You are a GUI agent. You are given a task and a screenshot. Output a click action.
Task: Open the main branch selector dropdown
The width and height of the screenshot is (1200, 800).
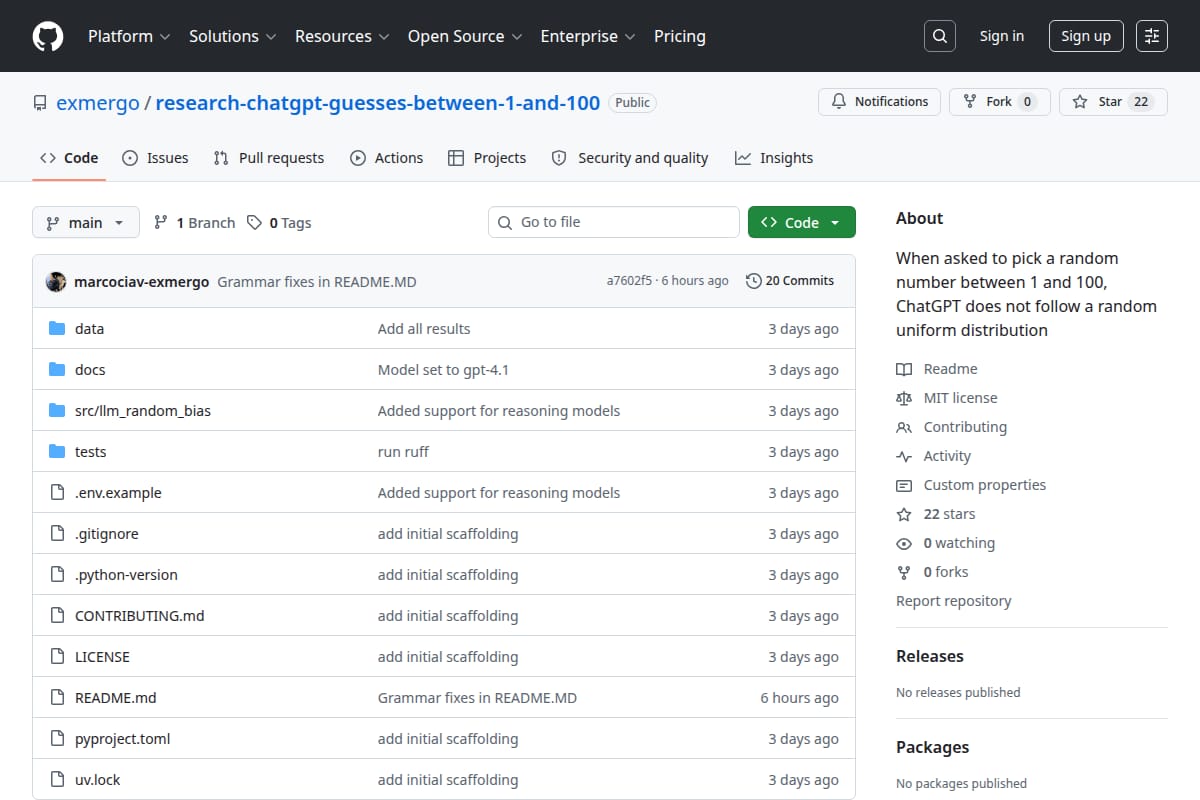[x=85, y=223]
